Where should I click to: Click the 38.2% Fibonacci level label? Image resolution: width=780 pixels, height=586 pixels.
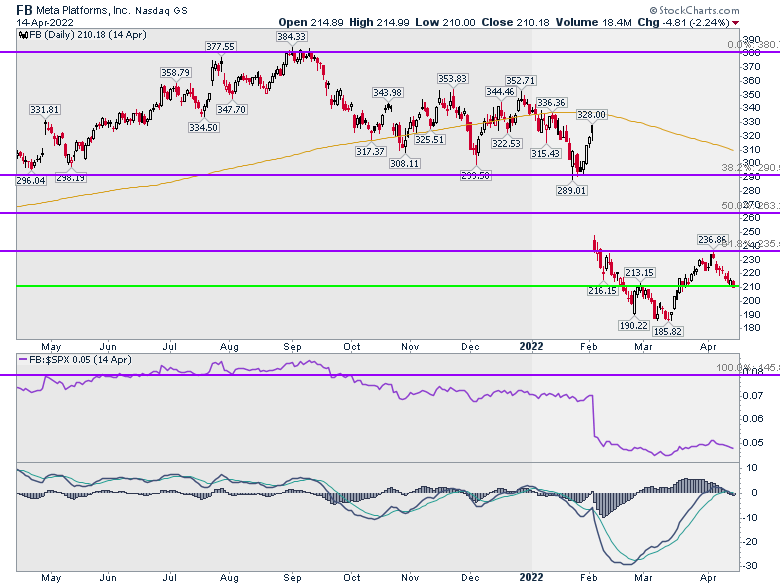point(751,168)
